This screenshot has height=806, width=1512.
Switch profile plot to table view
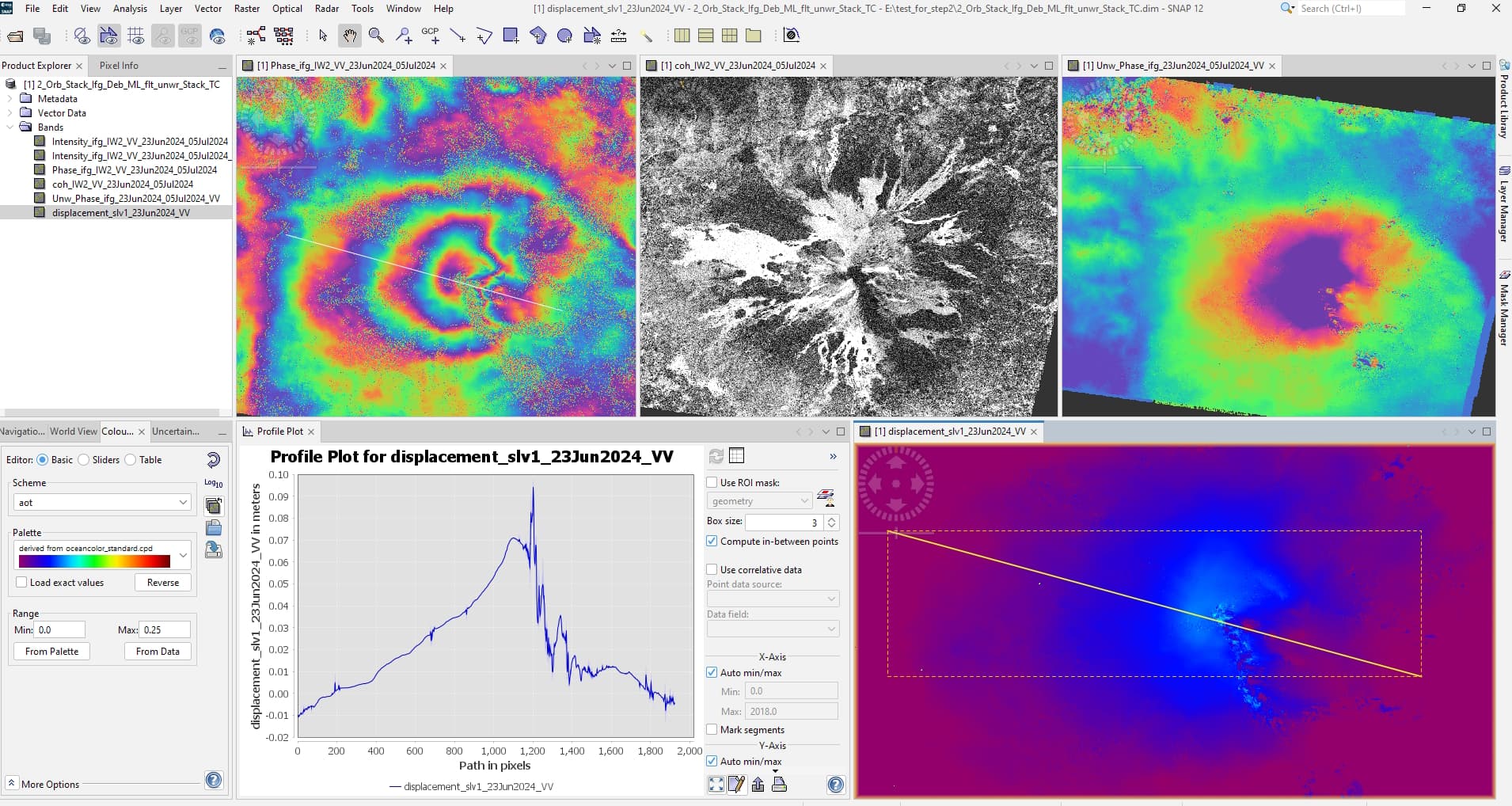point(737,455)
